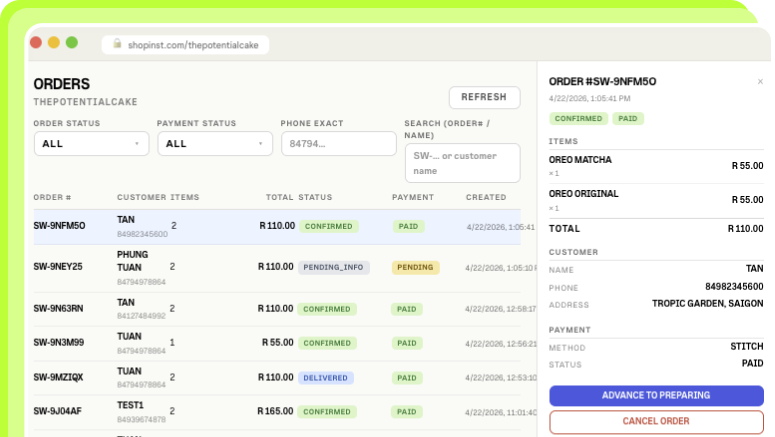Click the ORDER # column header
775x437 pixels.
52,197
